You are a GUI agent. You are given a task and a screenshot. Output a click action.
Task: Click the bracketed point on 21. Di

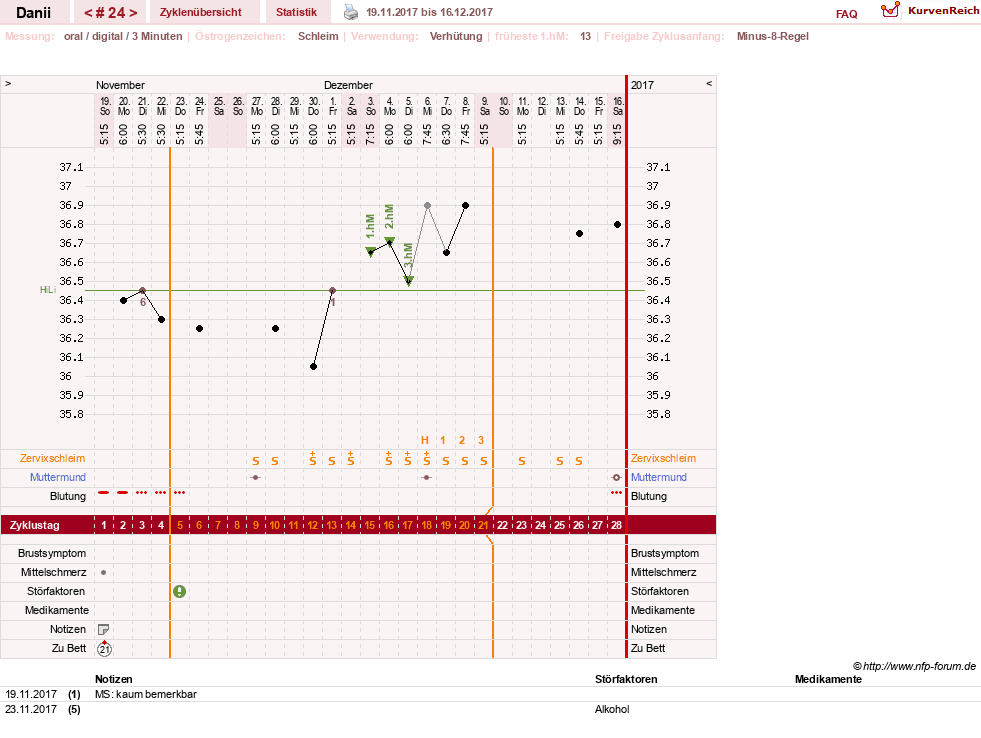[x=143, y=290]
